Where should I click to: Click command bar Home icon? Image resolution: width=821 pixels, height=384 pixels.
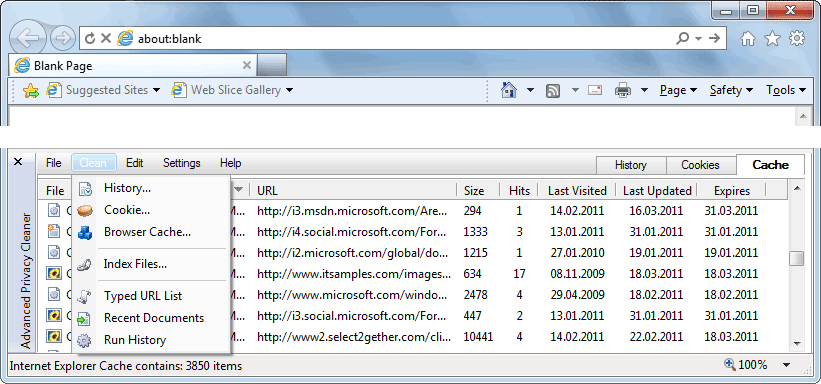[508, 90]
